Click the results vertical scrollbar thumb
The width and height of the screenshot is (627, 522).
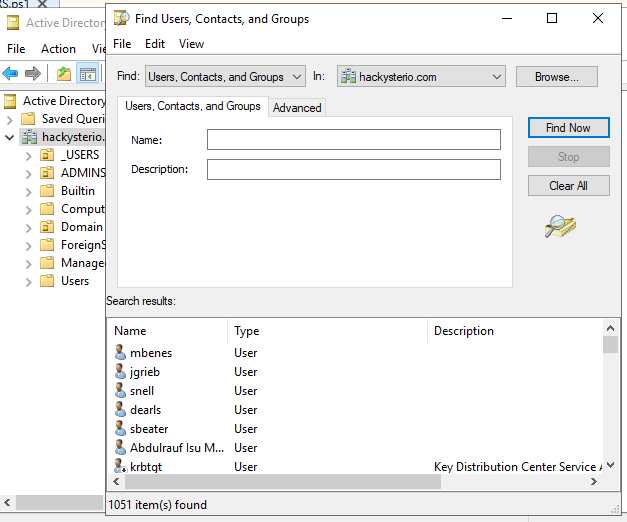point(610,345)
